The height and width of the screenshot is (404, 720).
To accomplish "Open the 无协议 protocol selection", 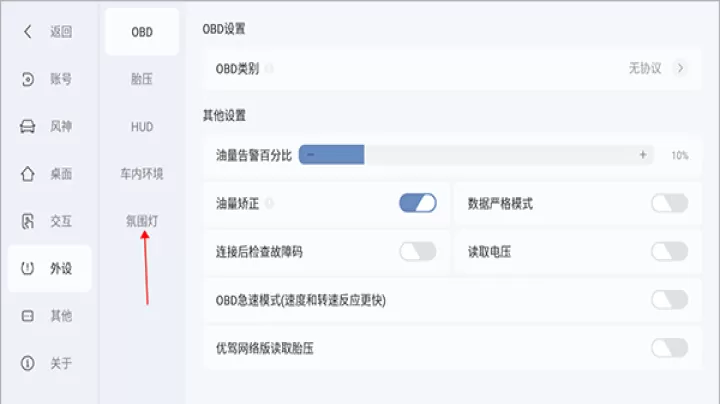I will pos(644,68).
